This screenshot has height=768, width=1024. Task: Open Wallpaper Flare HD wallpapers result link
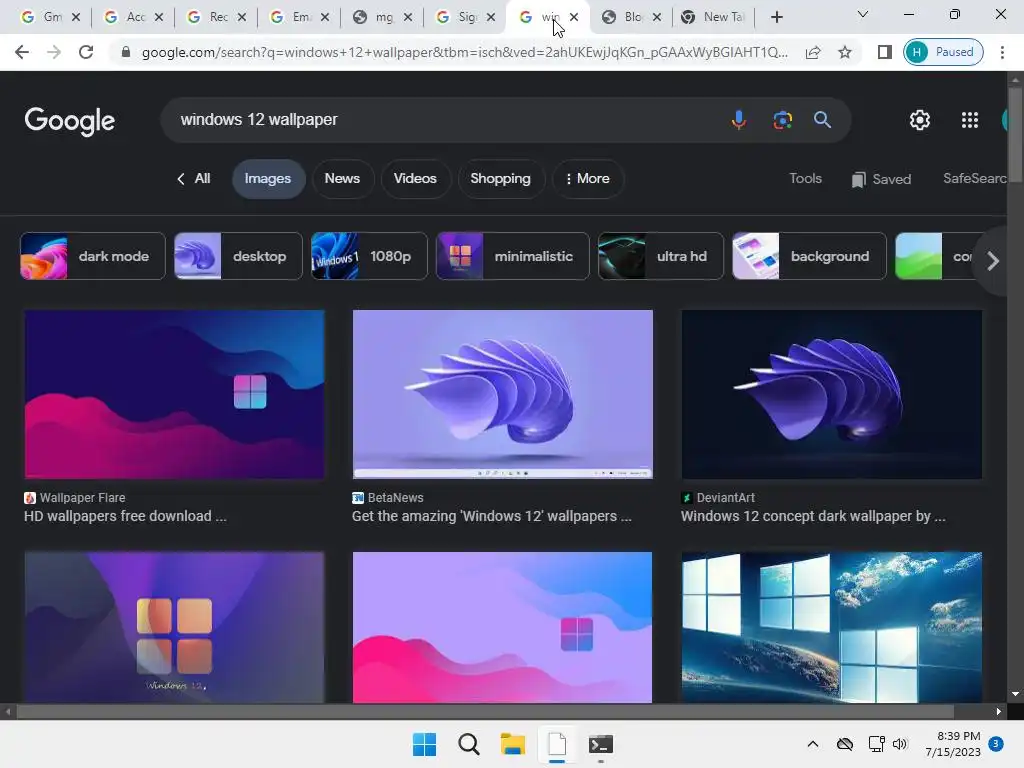point(125,516)
